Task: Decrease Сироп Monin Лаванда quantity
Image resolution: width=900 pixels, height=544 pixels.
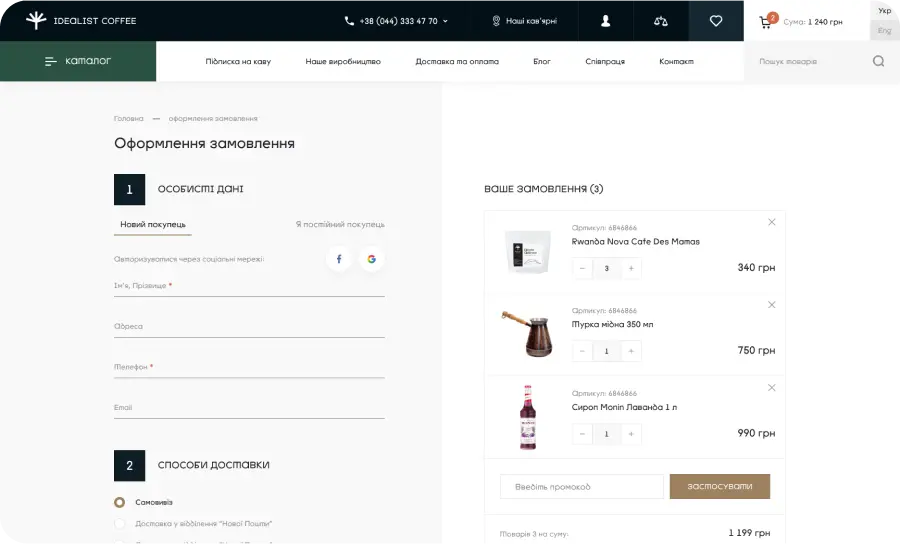Action: (x=582, y=434)
